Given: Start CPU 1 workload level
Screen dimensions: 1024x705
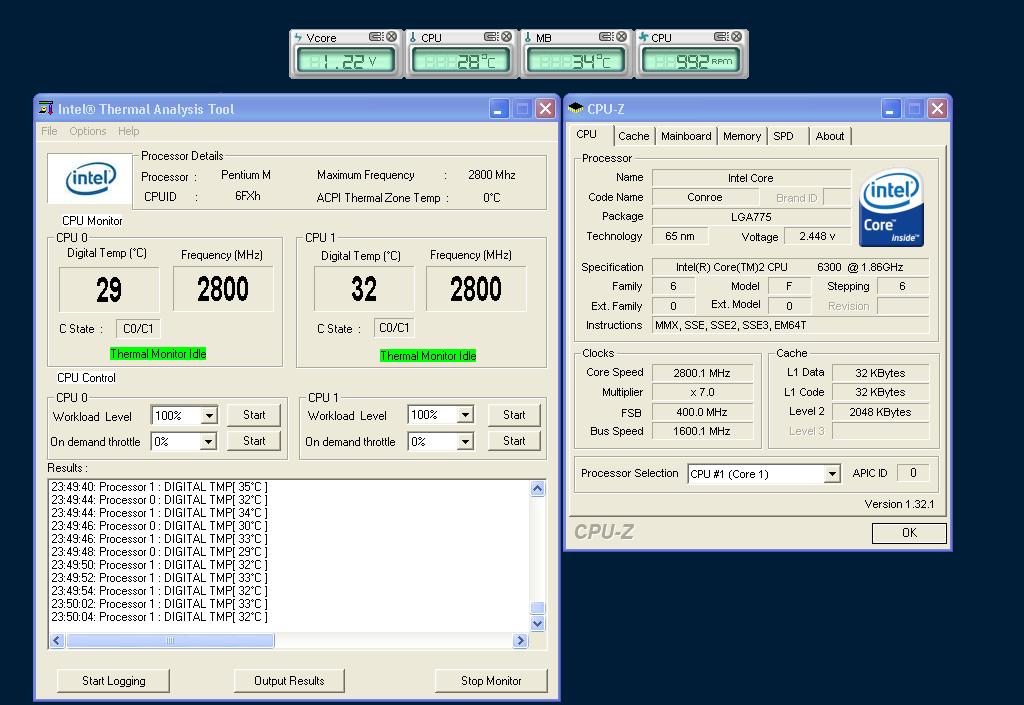Looking at the screenshot, I should 514,415.
